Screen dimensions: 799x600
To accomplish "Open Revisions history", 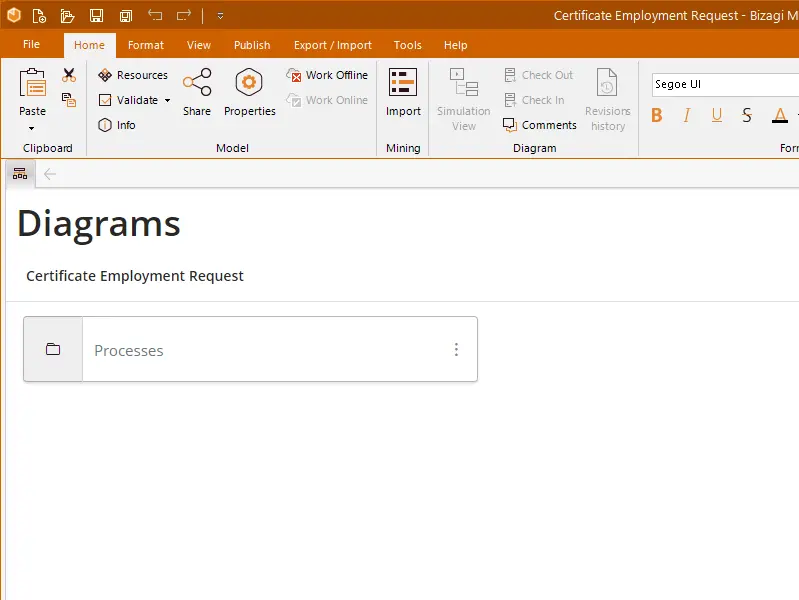I will (x=607, y=100).
